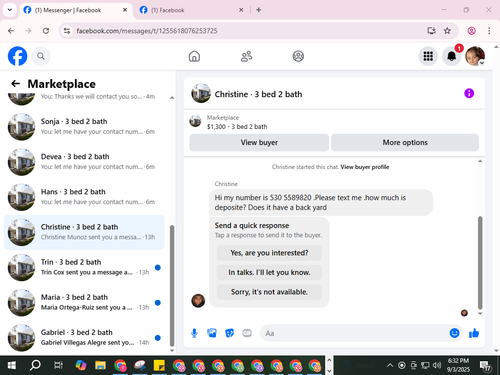Open Windows taskbar search
Image resolution: width=500 pixels, height=375 pixels.
pos(35,366)
